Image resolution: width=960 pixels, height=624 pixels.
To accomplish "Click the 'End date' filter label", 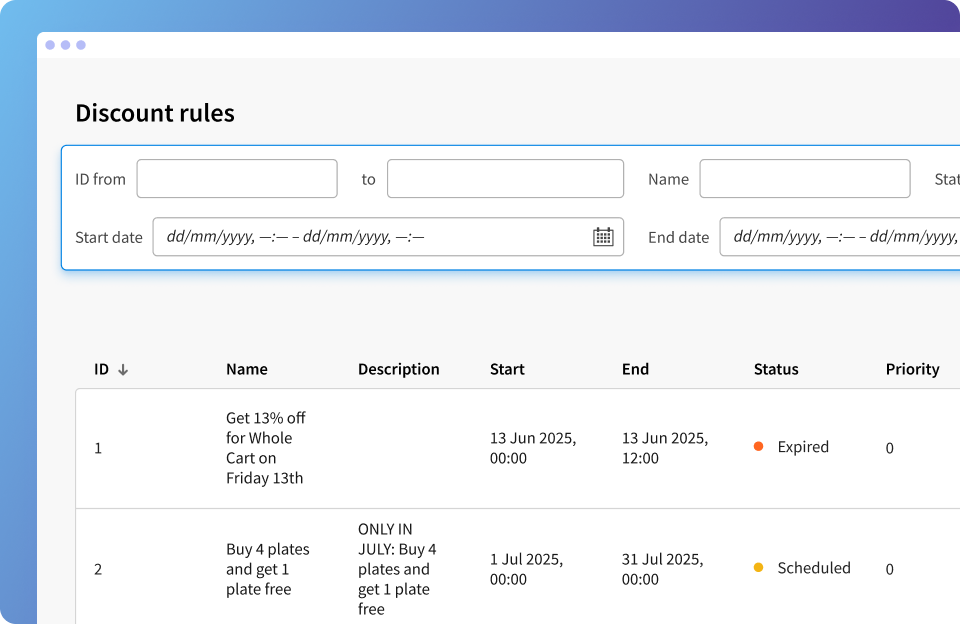I will pyautogui.click(x=678, y=237).
